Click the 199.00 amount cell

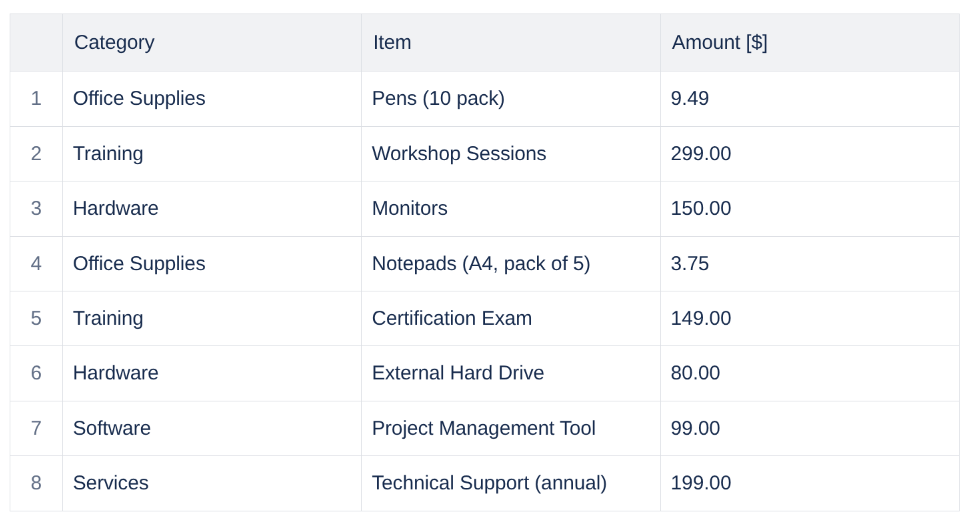coord(701,483)
